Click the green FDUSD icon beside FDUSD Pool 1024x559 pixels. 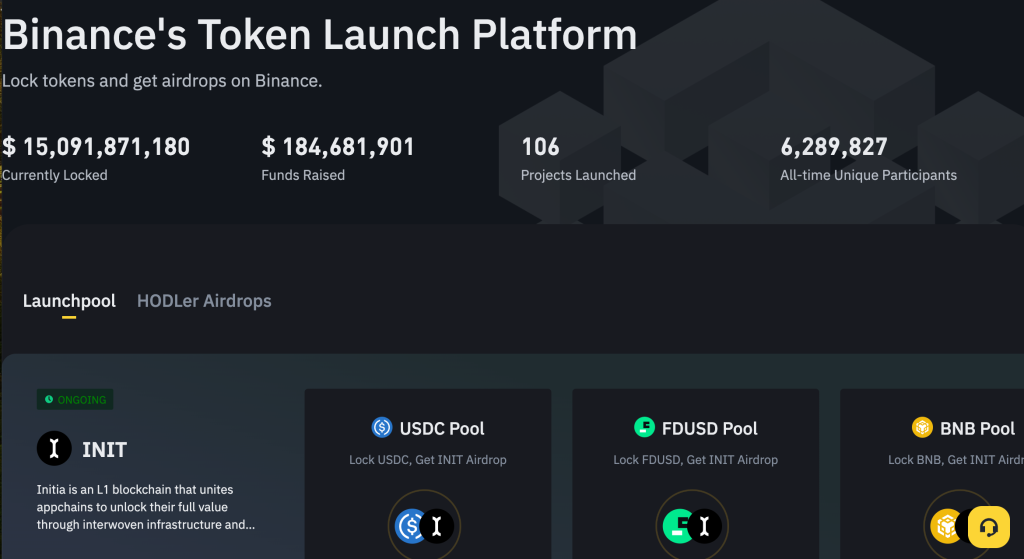click(x=645, y=428)
